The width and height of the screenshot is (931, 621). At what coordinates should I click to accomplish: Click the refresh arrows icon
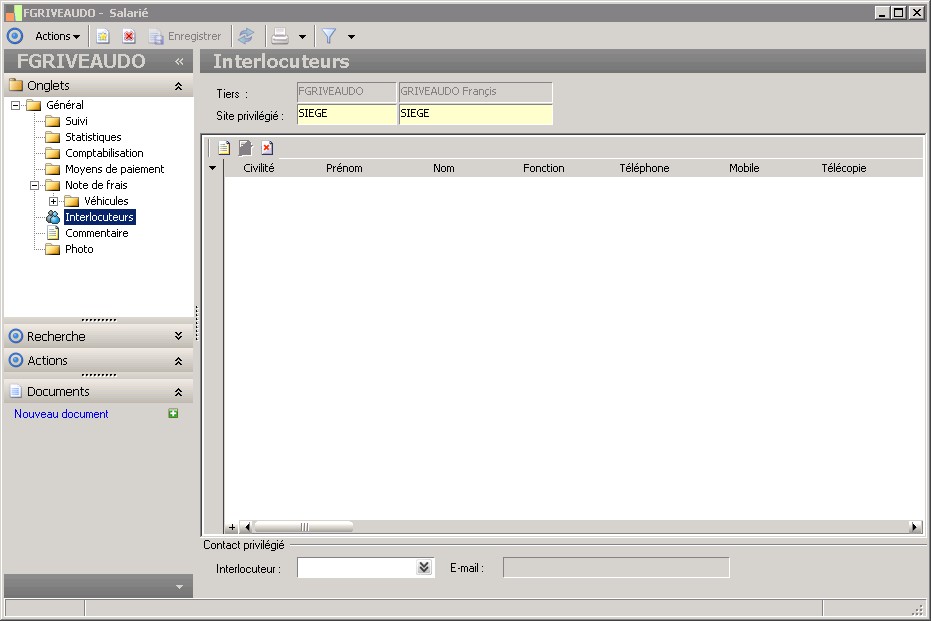click(x=246, y=36)
